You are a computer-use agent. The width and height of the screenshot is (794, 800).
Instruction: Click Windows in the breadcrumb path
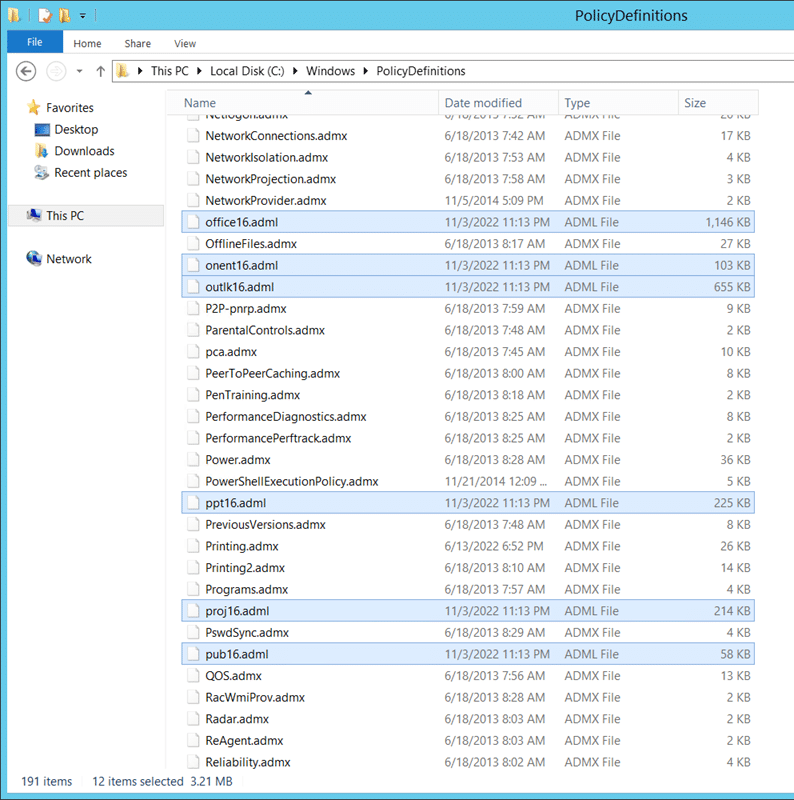pos(330,71)
